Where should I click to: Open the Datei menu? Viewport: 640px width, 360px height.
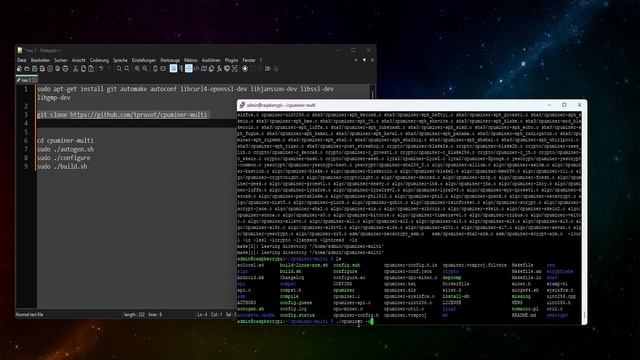coord(22,60)
